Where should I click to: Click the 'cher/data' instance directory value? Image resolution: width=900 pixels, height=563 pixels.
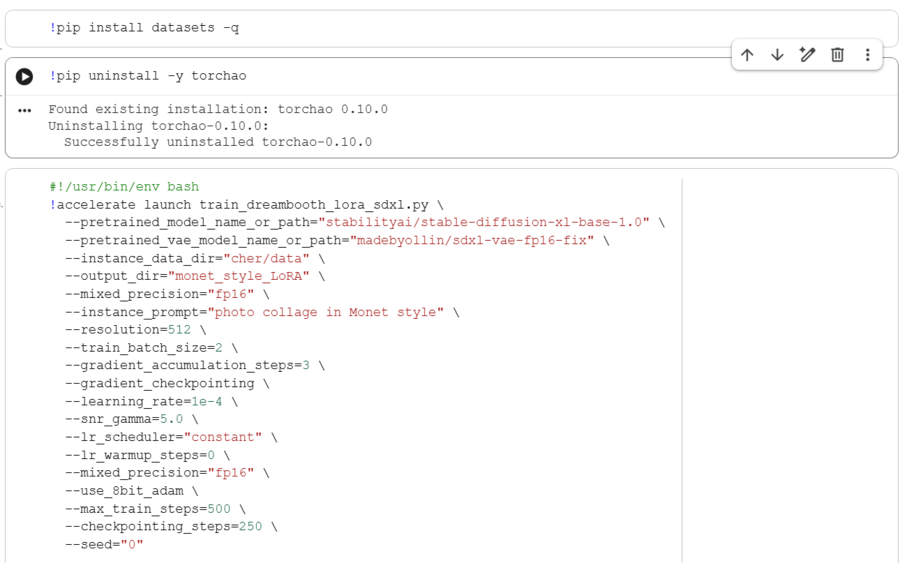coord(266,259)
